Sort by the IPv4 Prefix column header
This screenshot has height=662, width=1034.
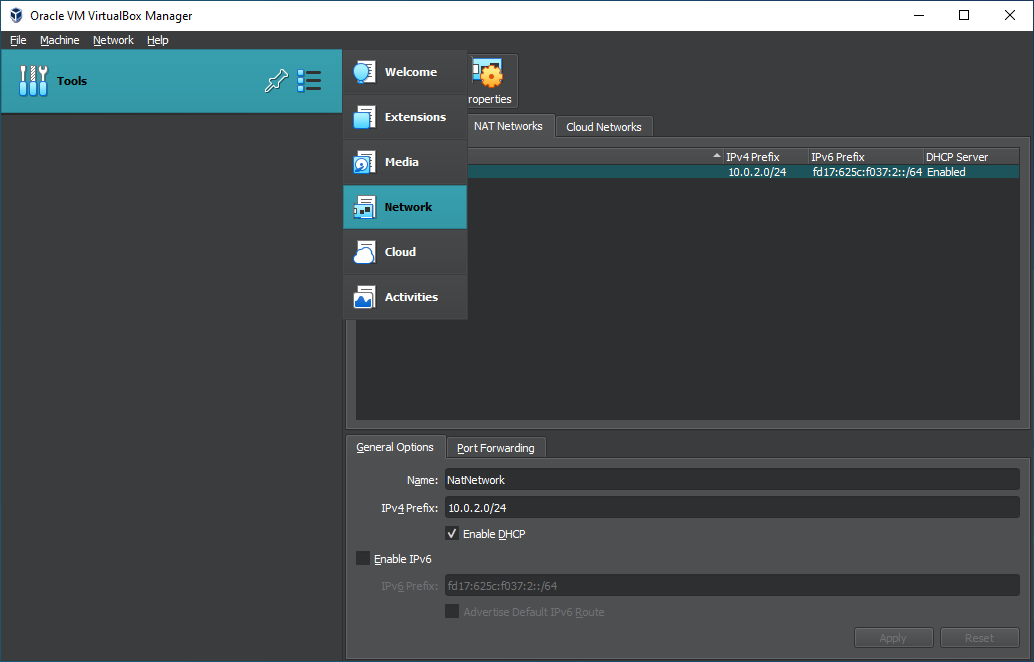766,157
